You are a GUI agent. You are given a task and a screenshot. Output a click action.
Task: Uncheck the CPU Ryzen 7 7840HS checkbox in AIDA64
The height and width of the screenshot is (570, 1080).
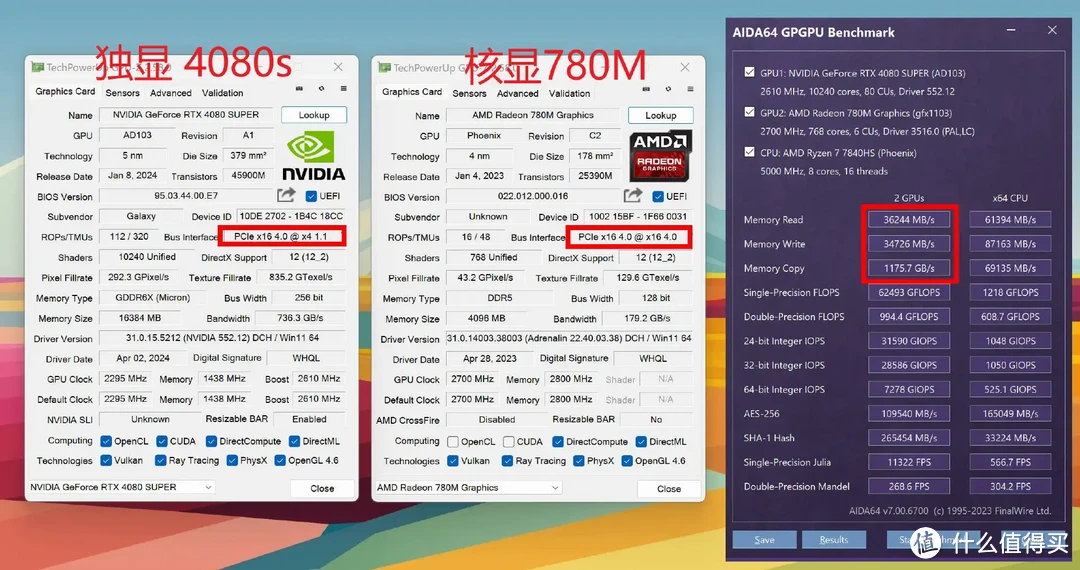749,152
